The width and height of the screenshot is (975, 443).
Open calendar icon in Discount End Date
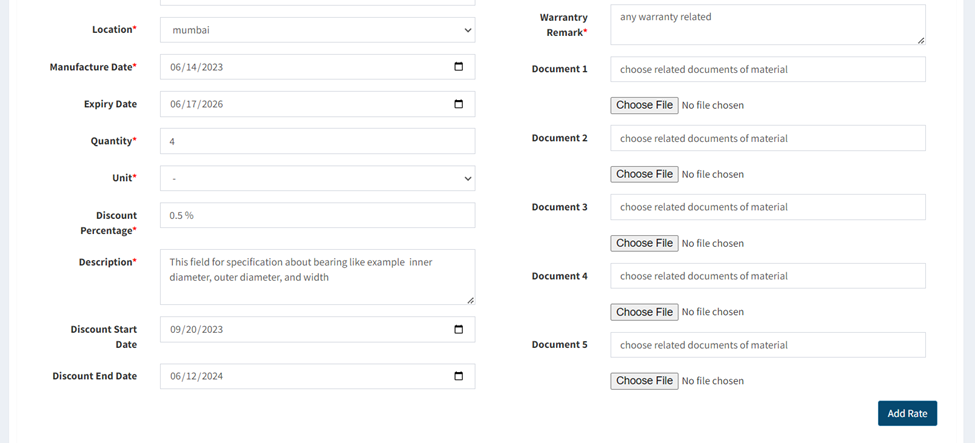[x=459, y=376]
